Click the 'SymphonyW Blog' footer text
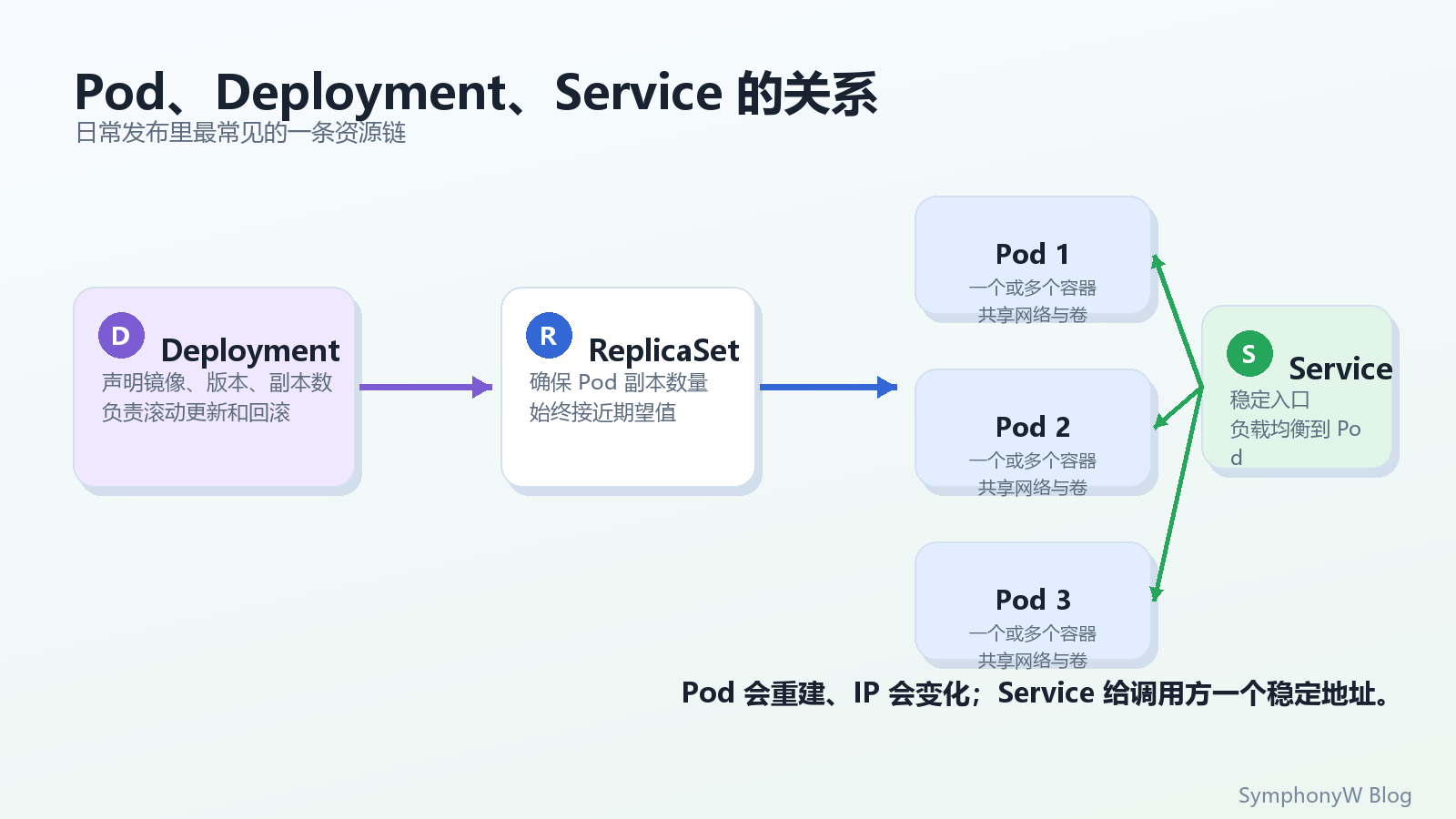1456x819 pixels. tap(1325, 795)
